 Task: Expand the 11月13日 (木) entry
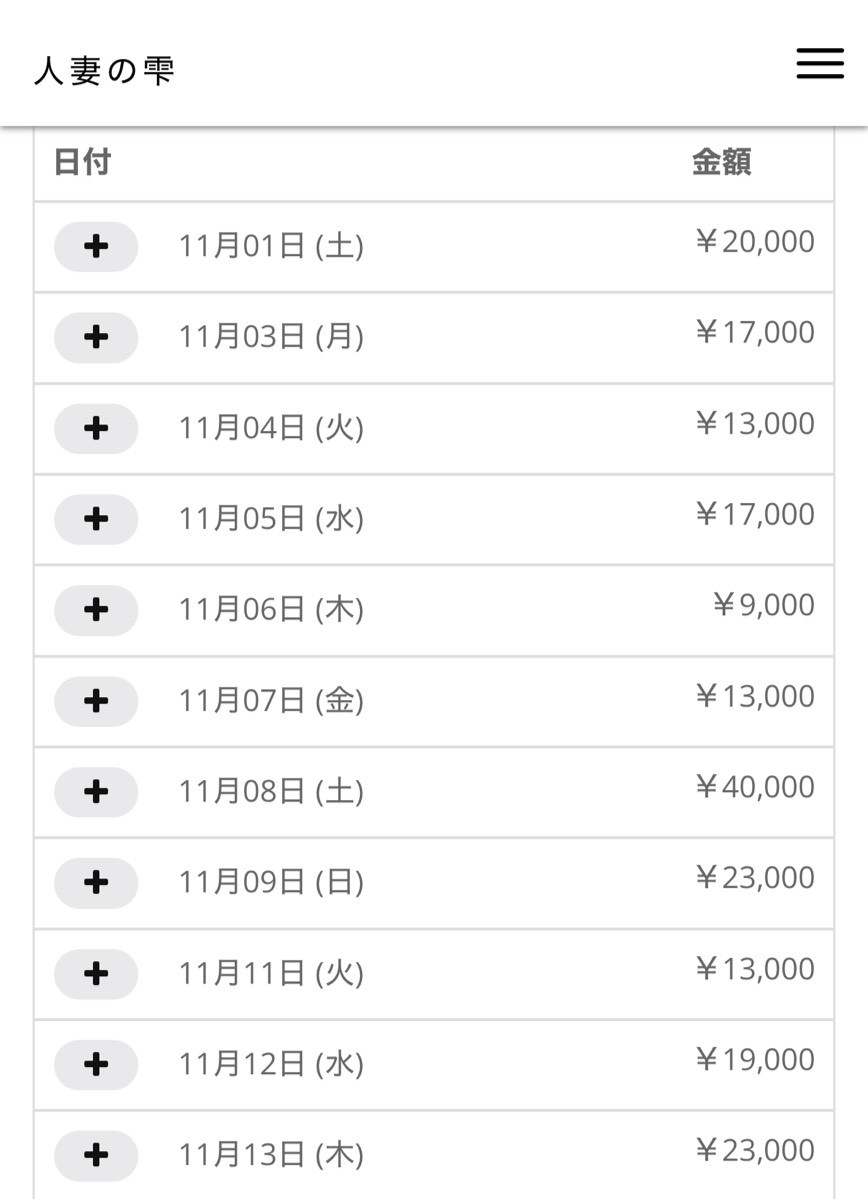tap(96, 1155)
